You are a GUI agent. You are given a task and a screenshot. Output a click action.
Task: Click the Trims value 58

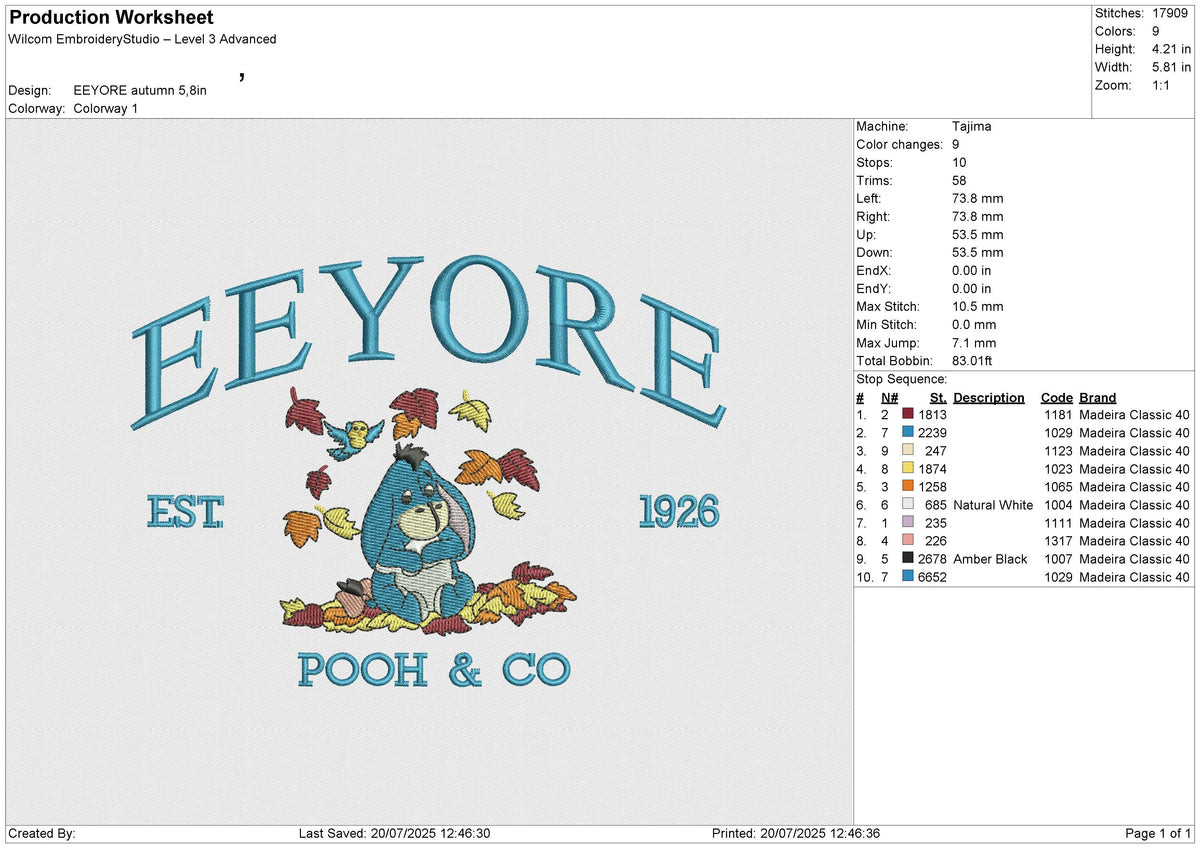click(x=960, y=181)
